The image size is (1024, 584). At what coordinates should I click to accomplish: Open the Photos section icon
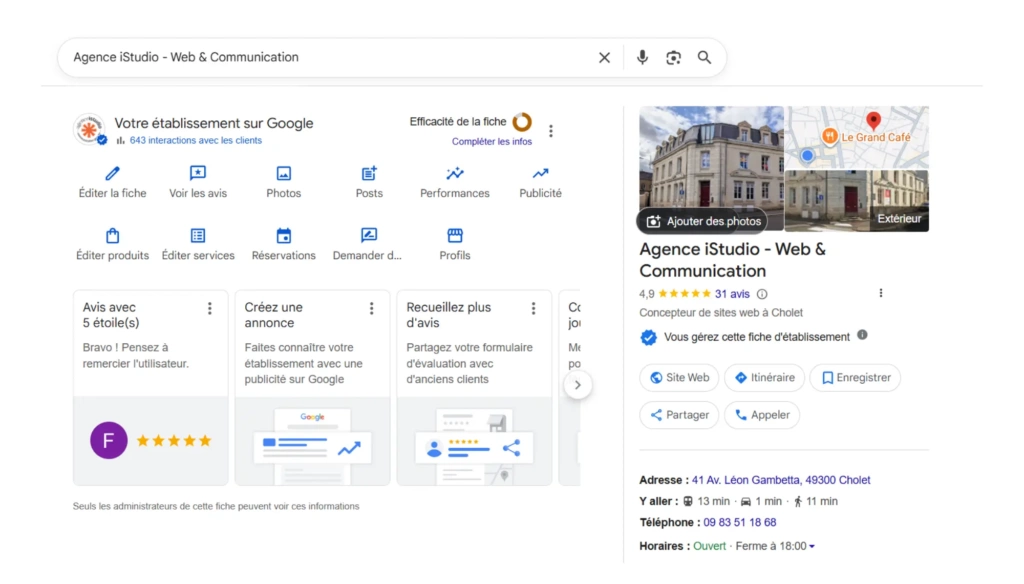(283, 174)
